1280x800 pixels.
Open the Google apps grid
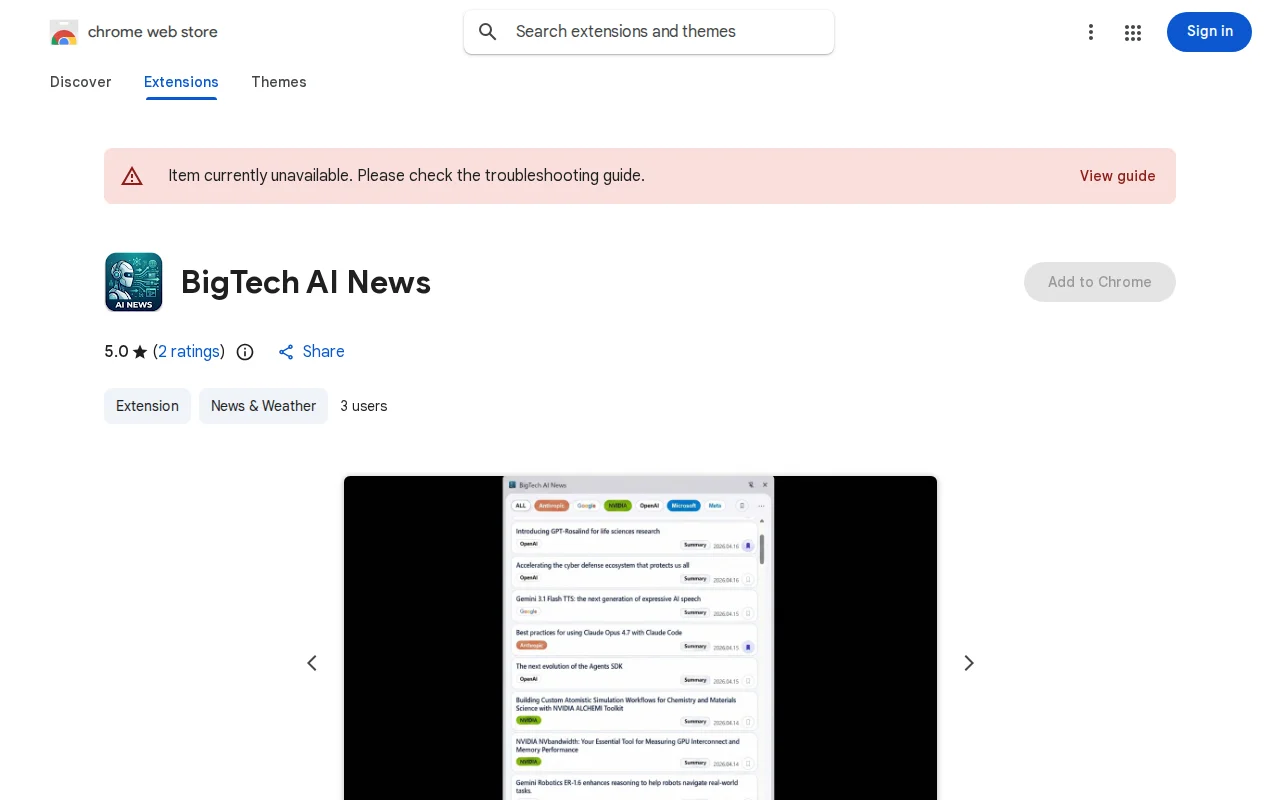1133,32
